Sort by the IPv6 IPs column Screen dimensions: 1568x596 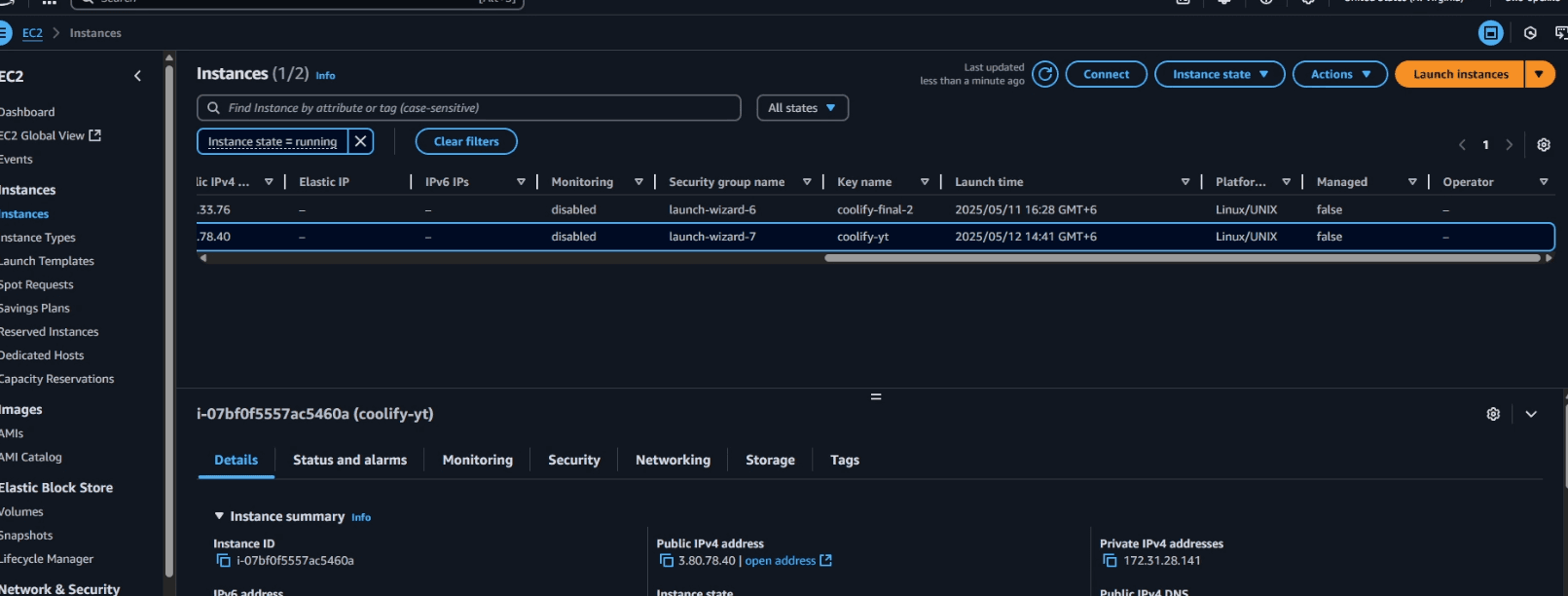[521, 182]
